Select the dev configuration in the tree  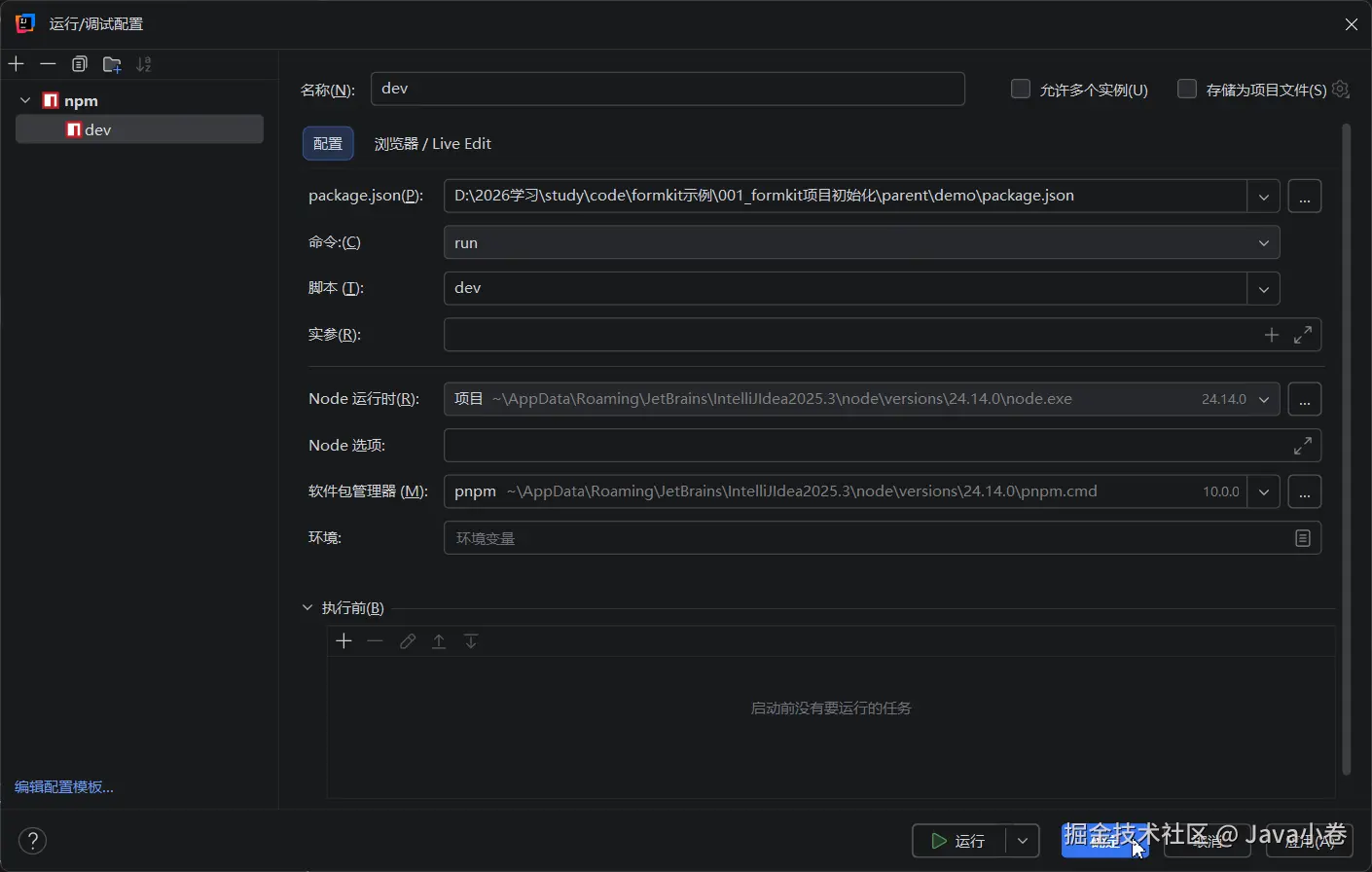[139, 129]
